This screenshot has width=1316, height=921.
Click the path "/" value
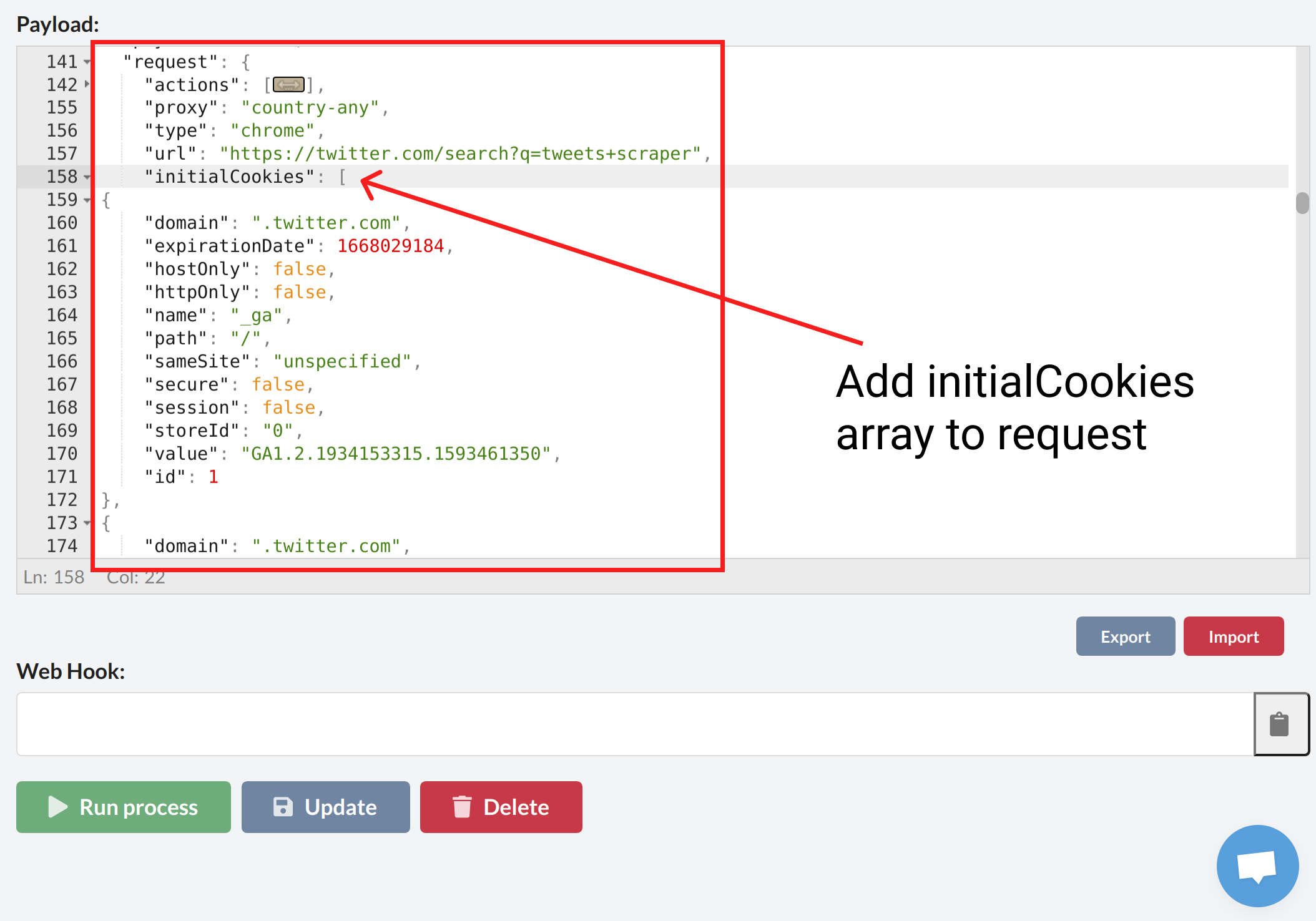point(246,339)
